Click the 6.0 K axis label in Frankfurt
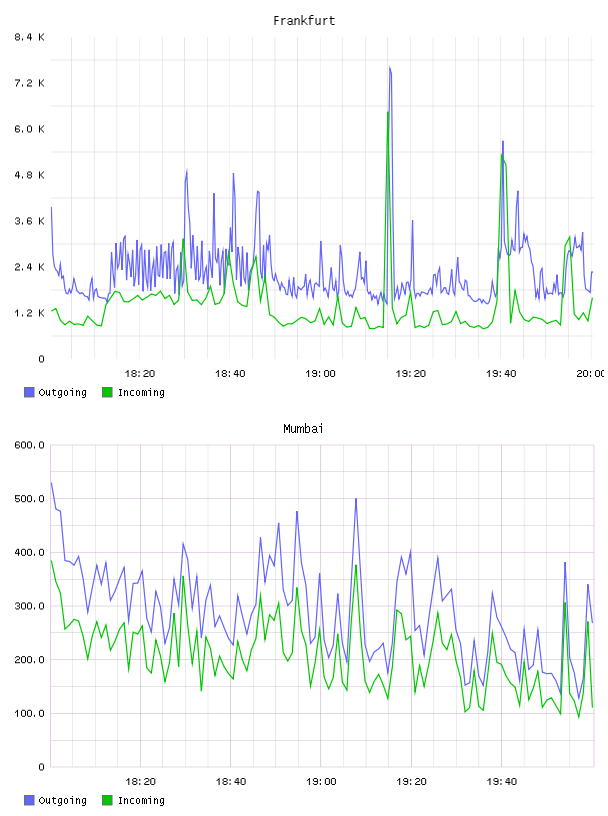This screenshot has width=608, height=816. (x=29, y=129)
